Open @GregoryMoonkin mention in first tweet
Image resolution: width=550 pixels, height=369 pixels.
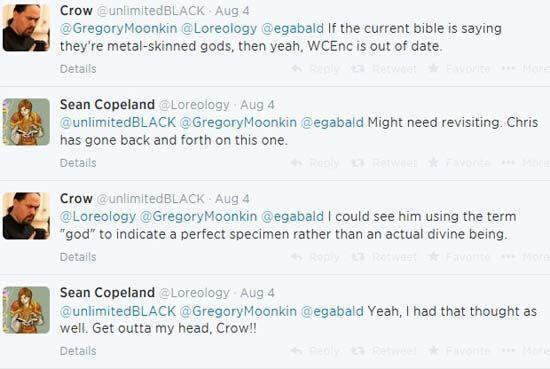click(119, 28)
